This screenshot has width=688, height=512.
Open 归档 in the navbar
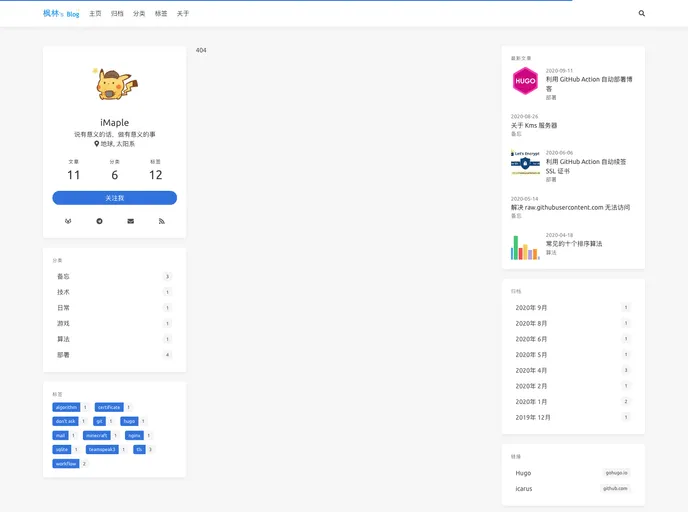click(117, 14)
